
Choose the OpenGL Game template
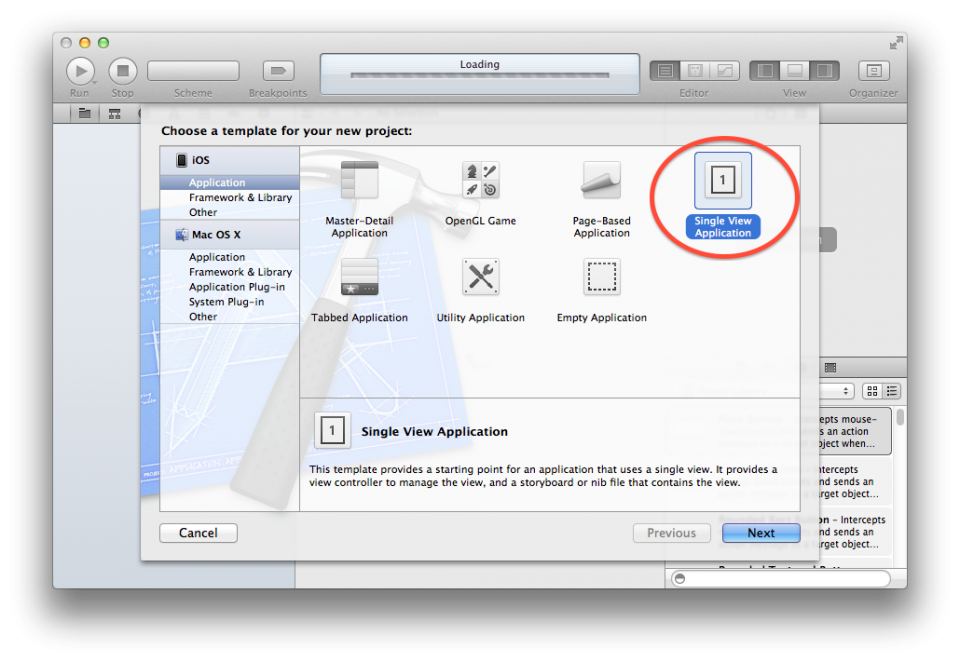click(x=480, y=181)
